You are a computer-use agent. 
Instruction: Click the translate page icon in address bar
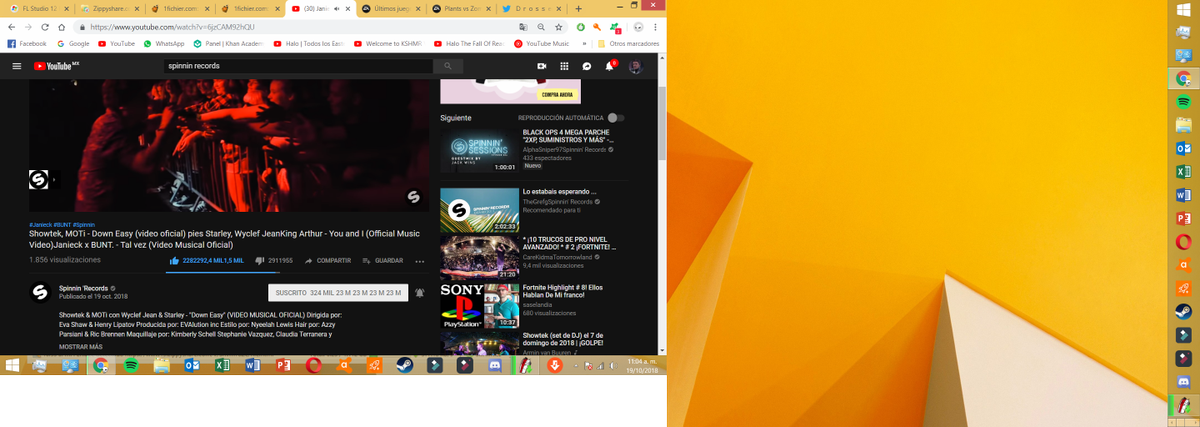523,27
